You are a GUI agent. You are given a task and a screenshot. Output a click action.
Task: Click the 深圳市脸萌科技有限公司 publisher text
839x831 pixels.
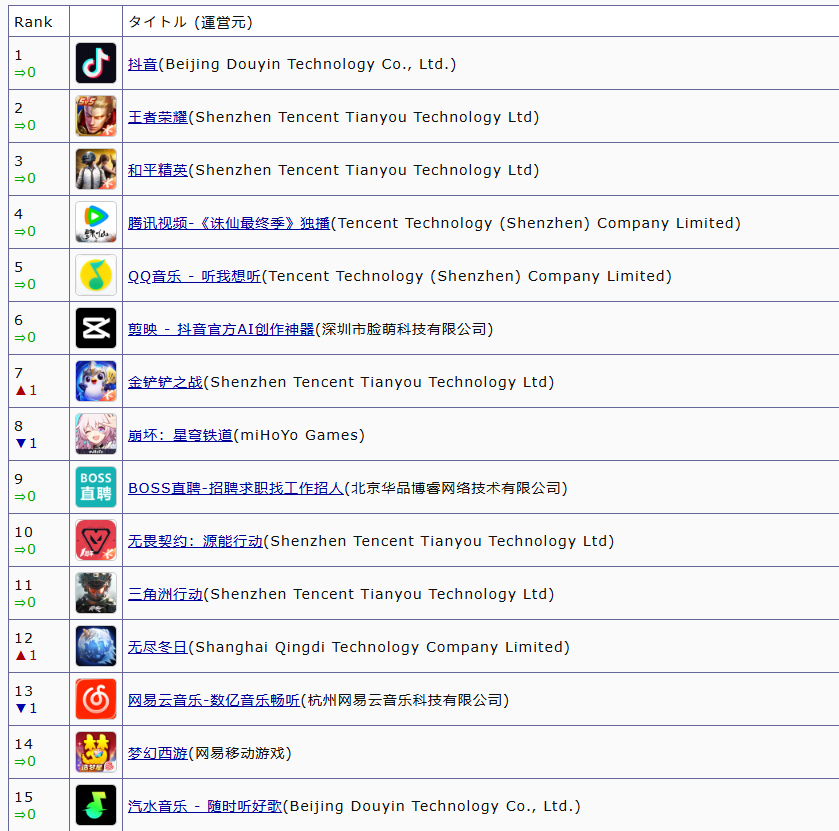(404, 329)
